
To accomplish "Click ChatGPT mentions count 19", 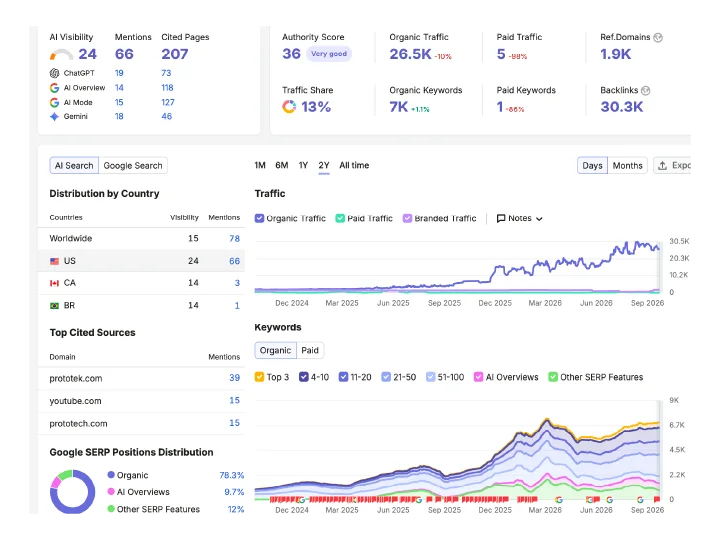I will pyautogui.click(x=119, y=73).
